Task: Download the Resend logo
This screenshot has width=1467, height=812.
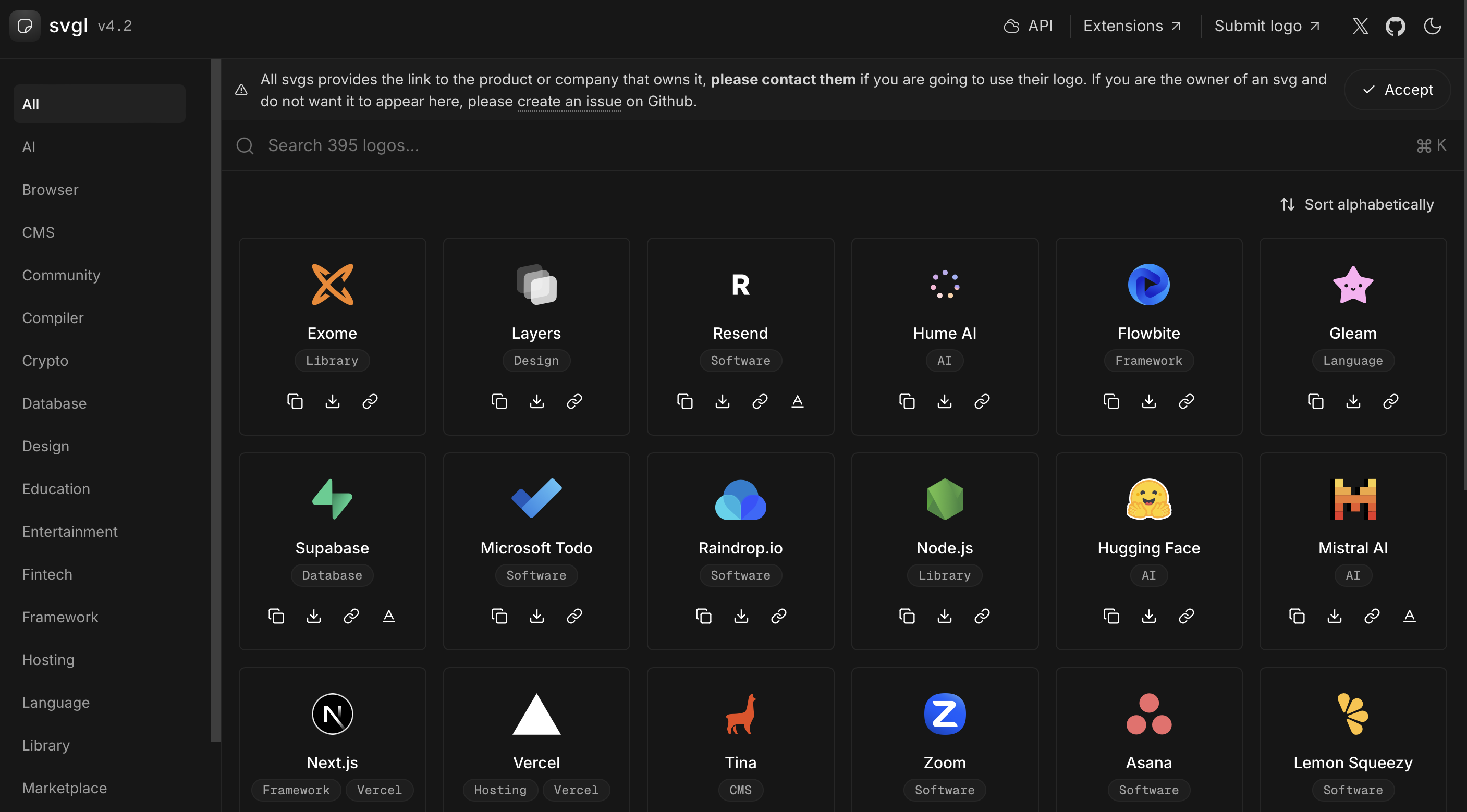Action: pyautogui.click(x=723, y=401)
